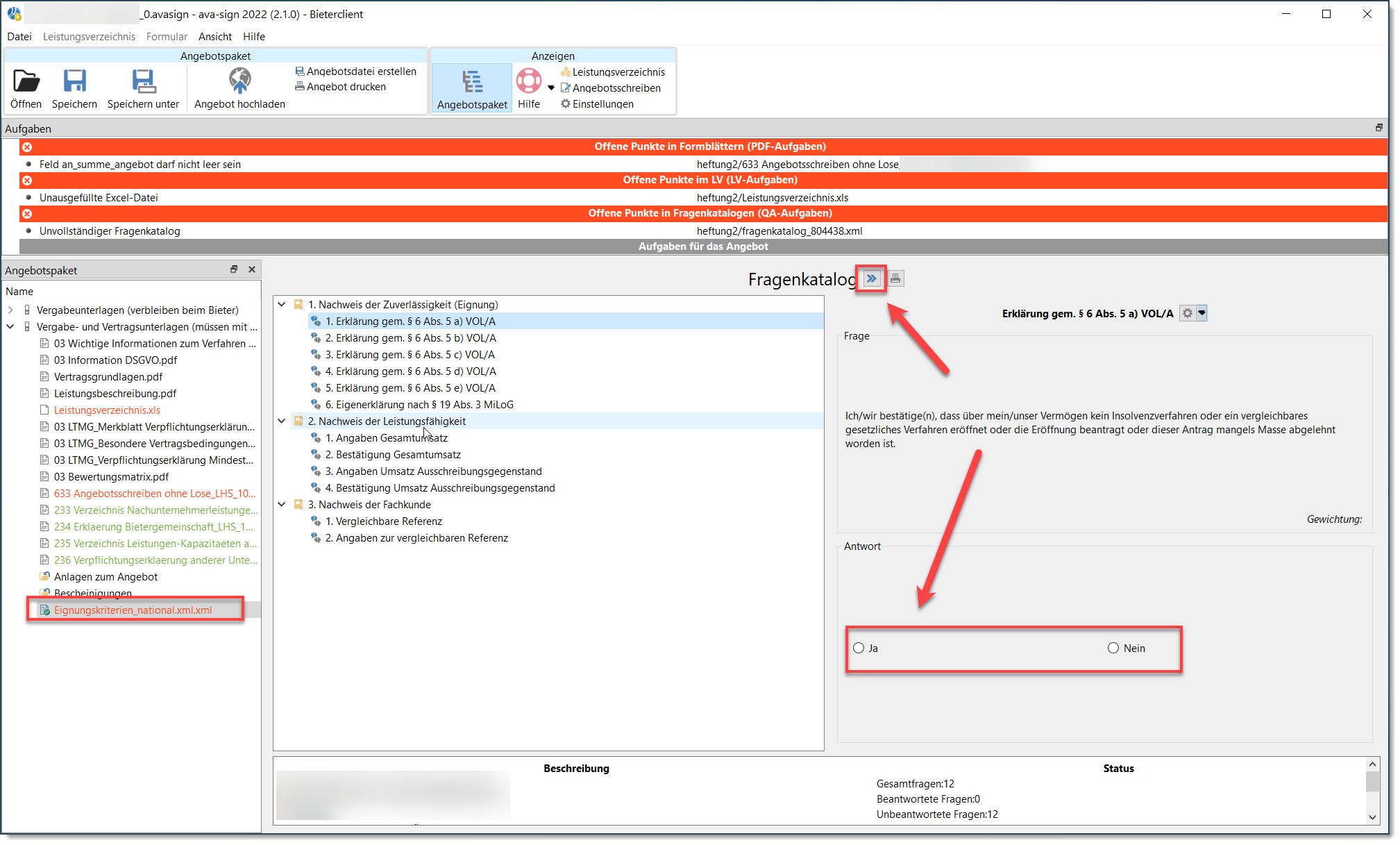Select 234 Erklaerung Bietergemeinschaft file
The image size is (1400, 845).
pyautogui.click(x=153, y=527)
